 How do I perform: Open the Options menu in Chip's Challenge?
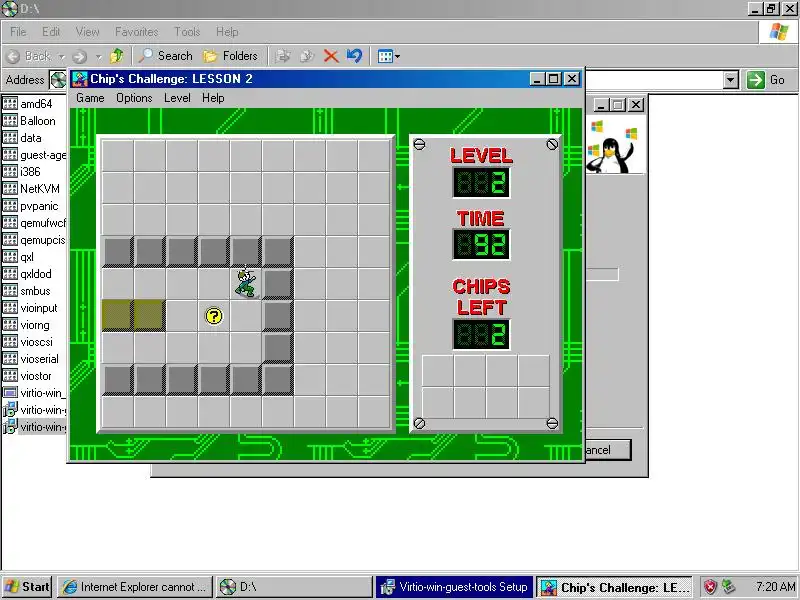(x=134, y=98)
